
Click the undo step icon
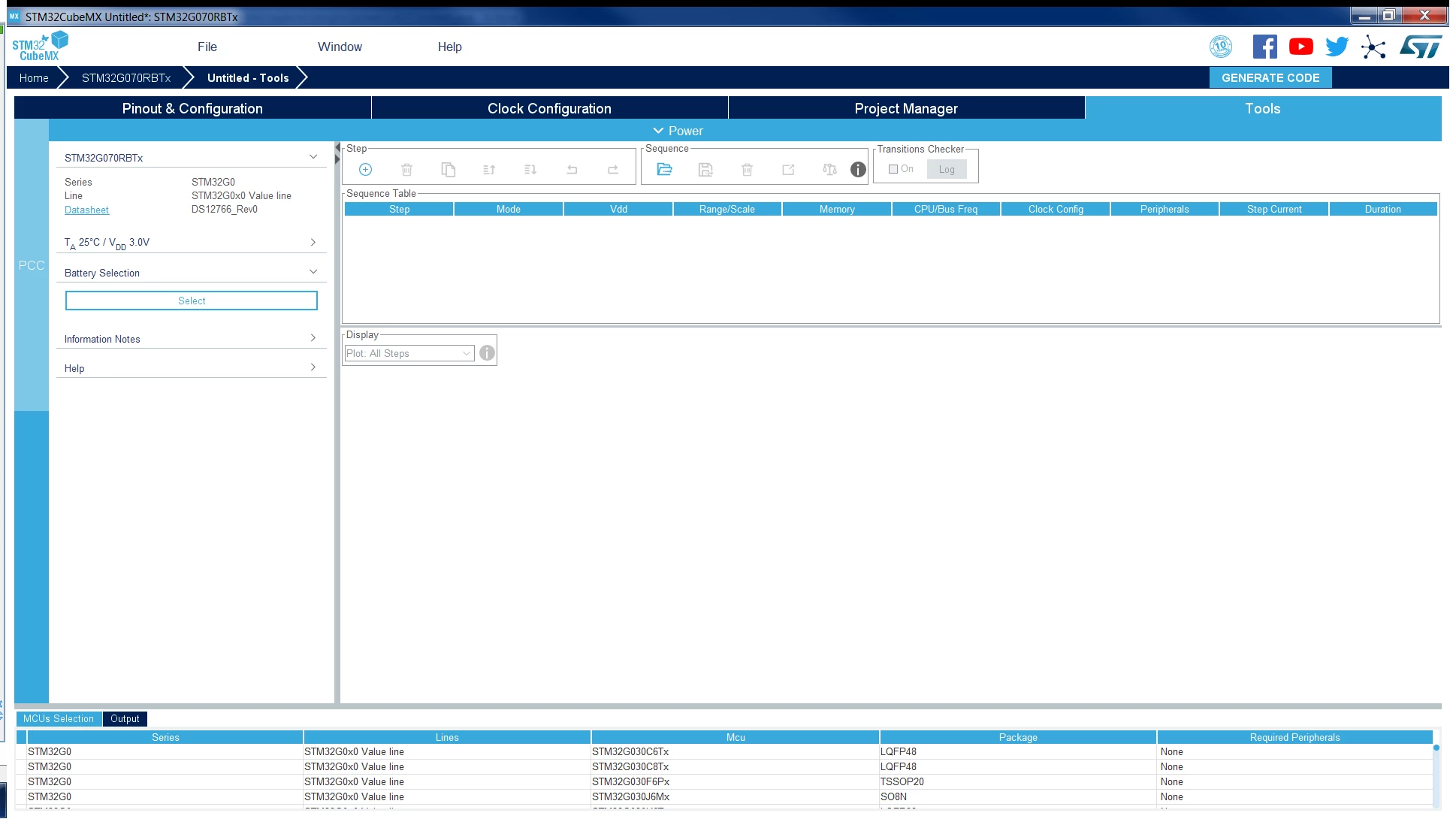click(572, 170)
